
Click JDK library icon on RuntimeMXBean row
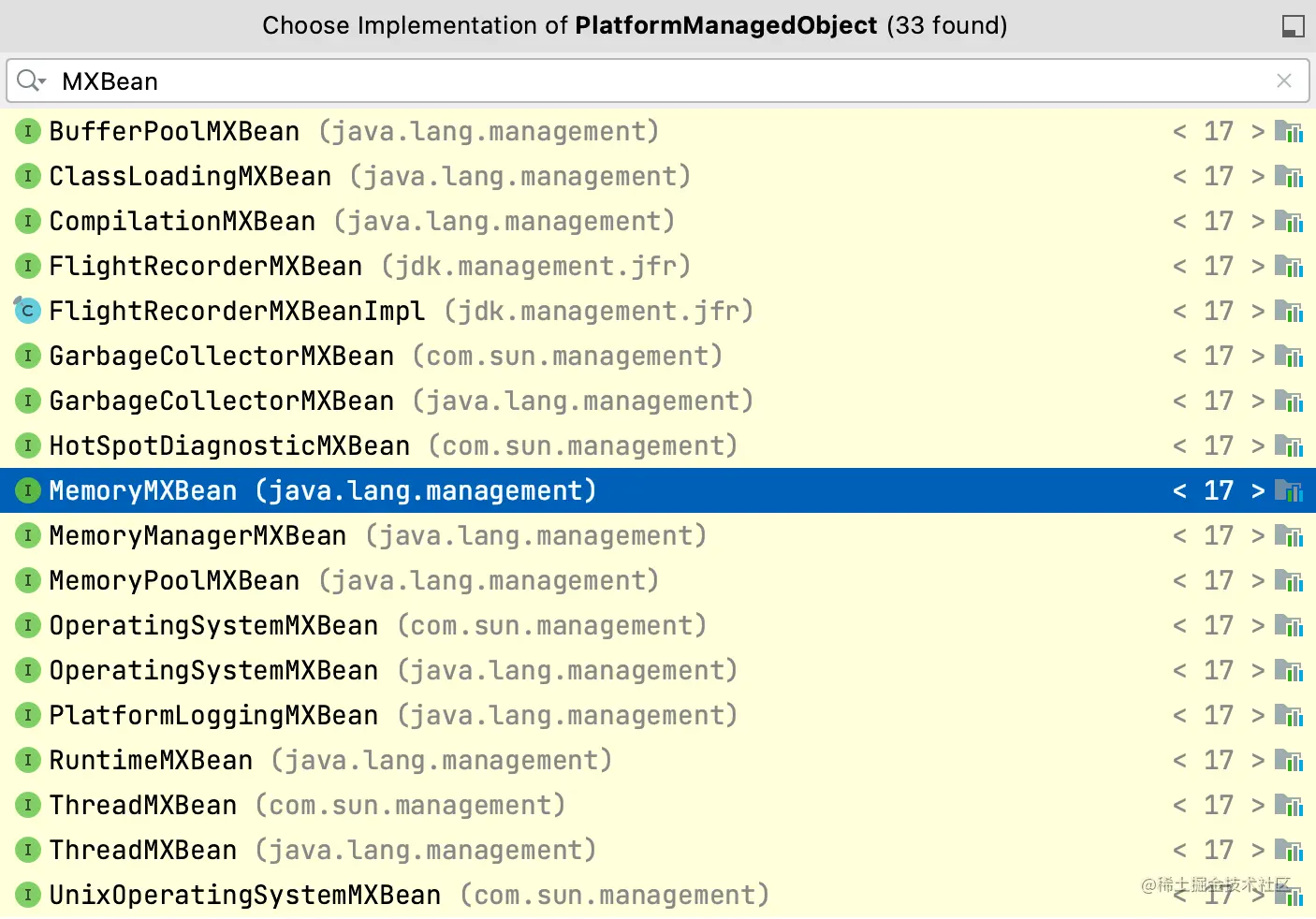(x=1289, y=760)
